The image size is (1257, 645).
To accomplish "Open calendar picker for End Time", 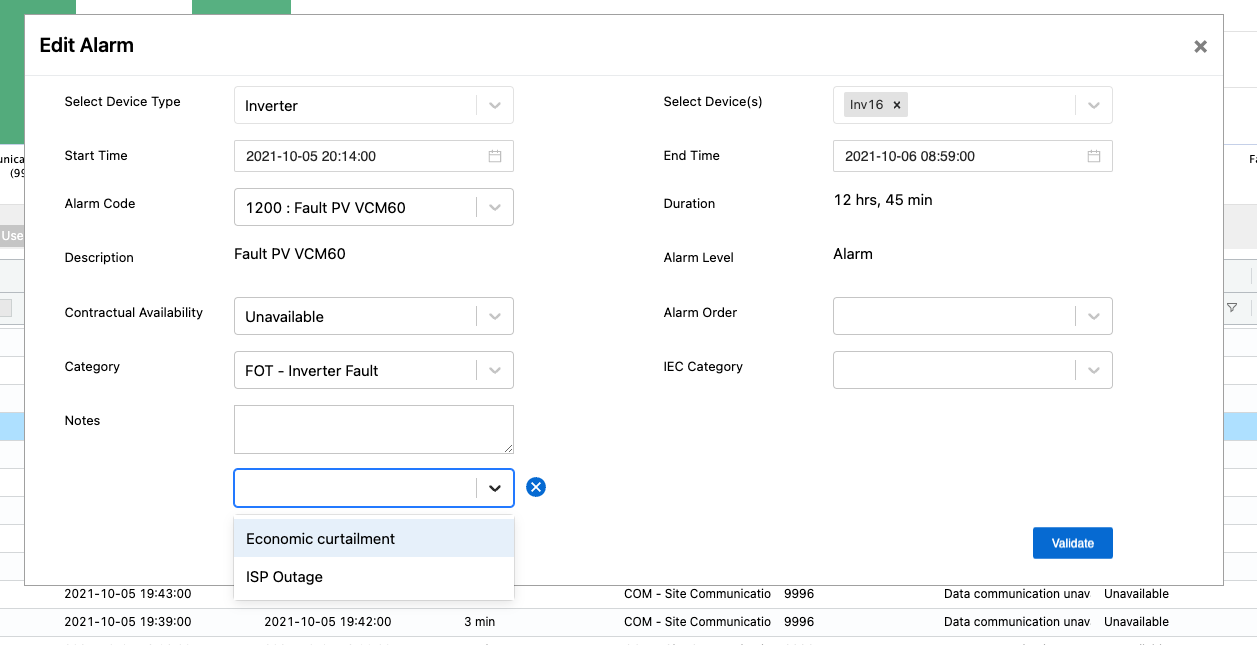I will (1093, 156).
